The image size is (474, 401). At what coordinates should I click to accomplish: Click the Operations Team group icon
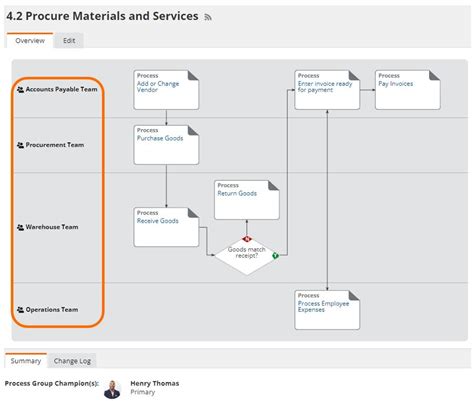point(20,310)
